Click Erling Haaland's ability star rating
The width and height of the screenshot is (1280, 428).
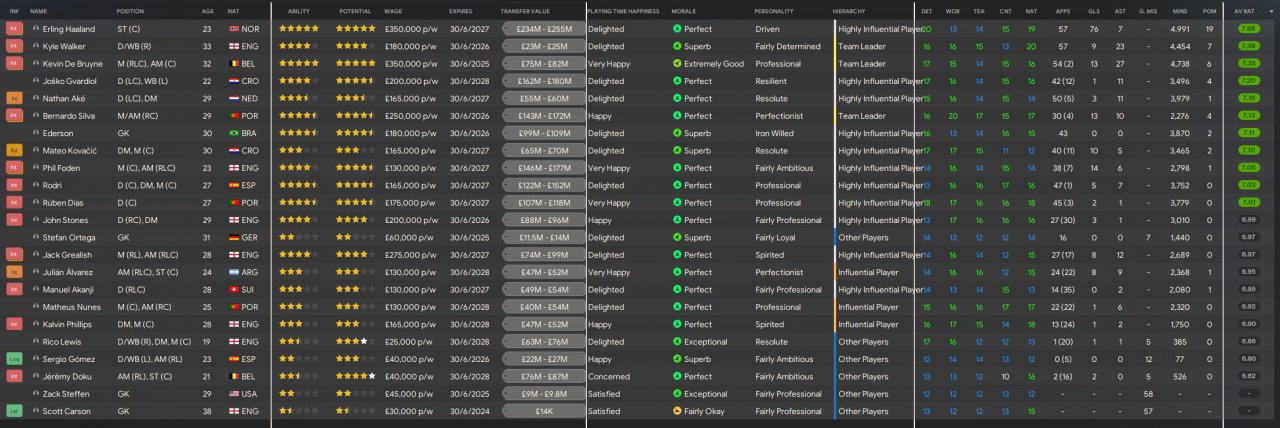coord(299,29)
